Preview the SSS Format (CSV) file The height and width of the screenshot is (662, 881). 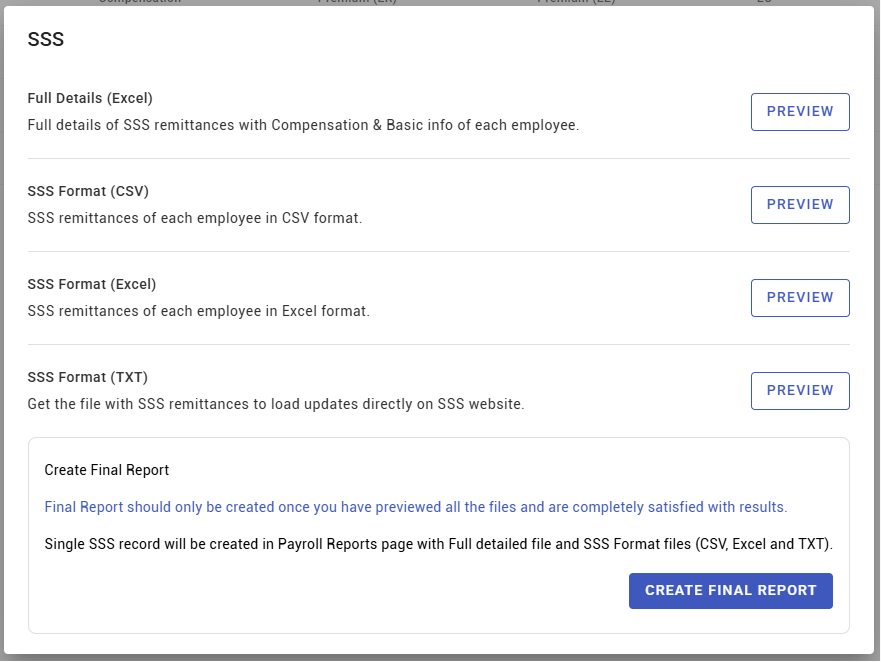(x=800, y=205)
